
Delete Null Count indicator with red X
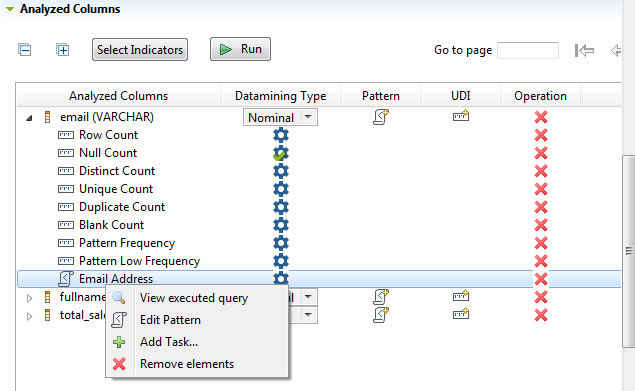pyautogui.click(x=541, y=153)
